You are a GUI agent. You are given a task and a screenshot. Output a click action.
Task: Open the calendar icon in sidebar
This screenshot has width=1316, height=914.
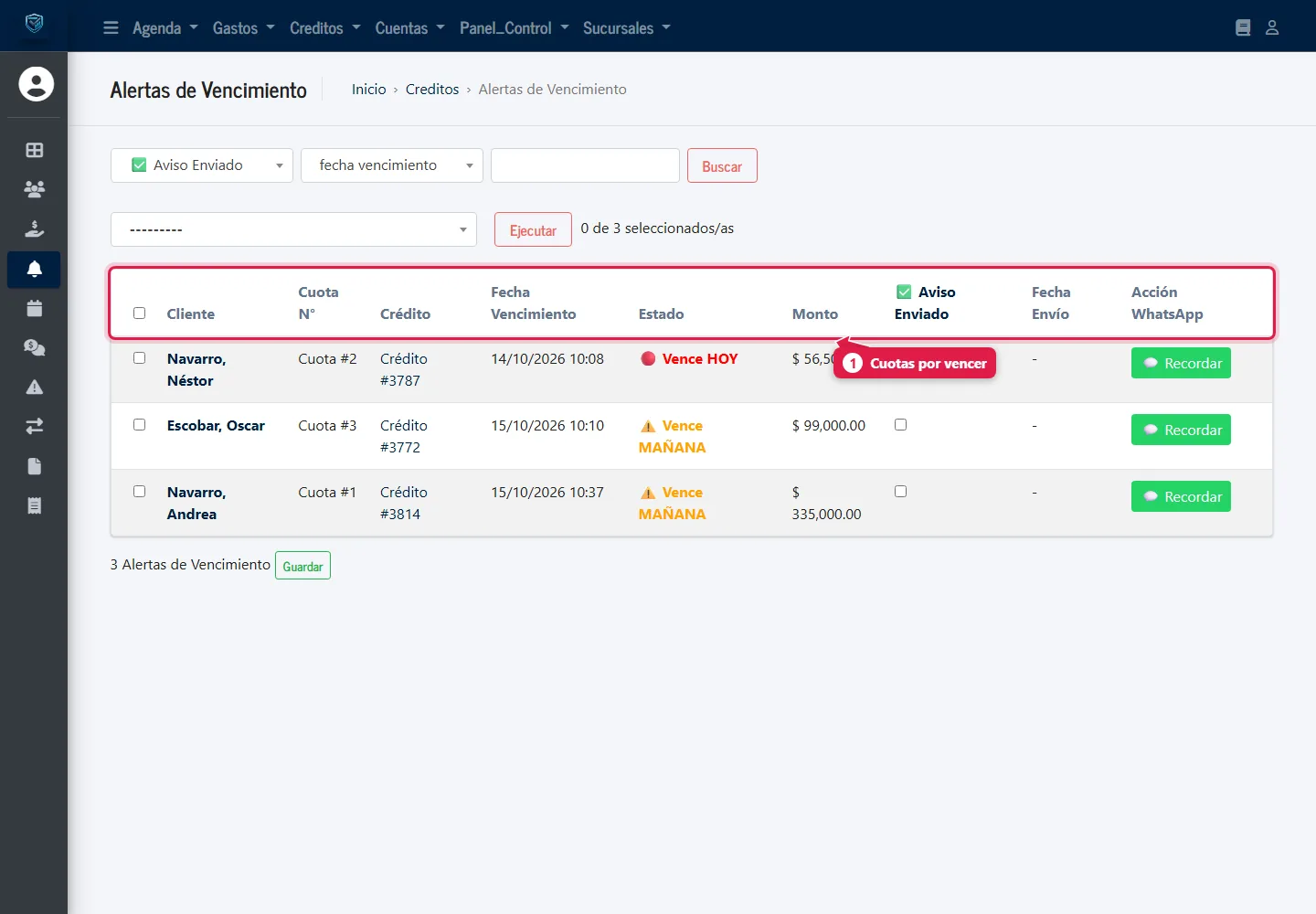point(35,308)
